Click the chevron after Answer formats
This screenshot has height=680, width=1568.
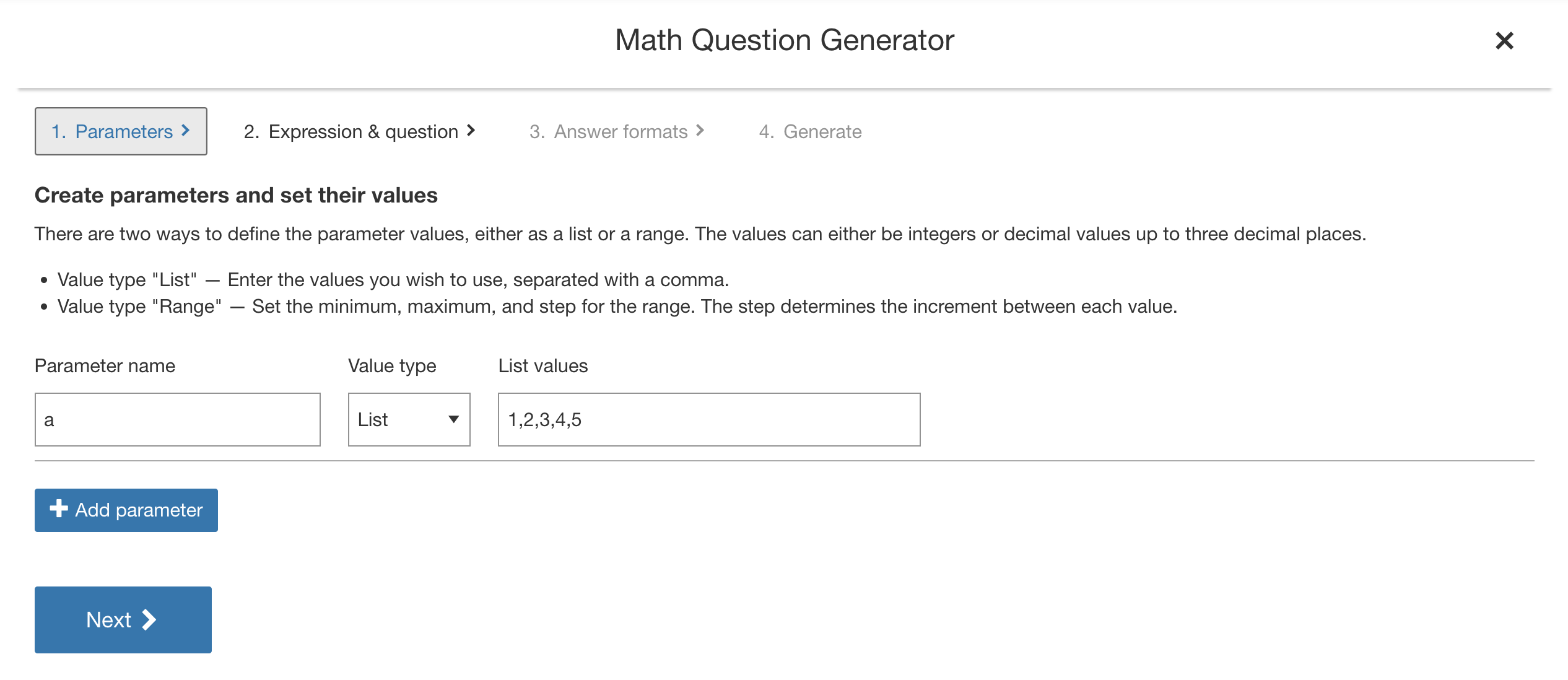tap(700, 131)
